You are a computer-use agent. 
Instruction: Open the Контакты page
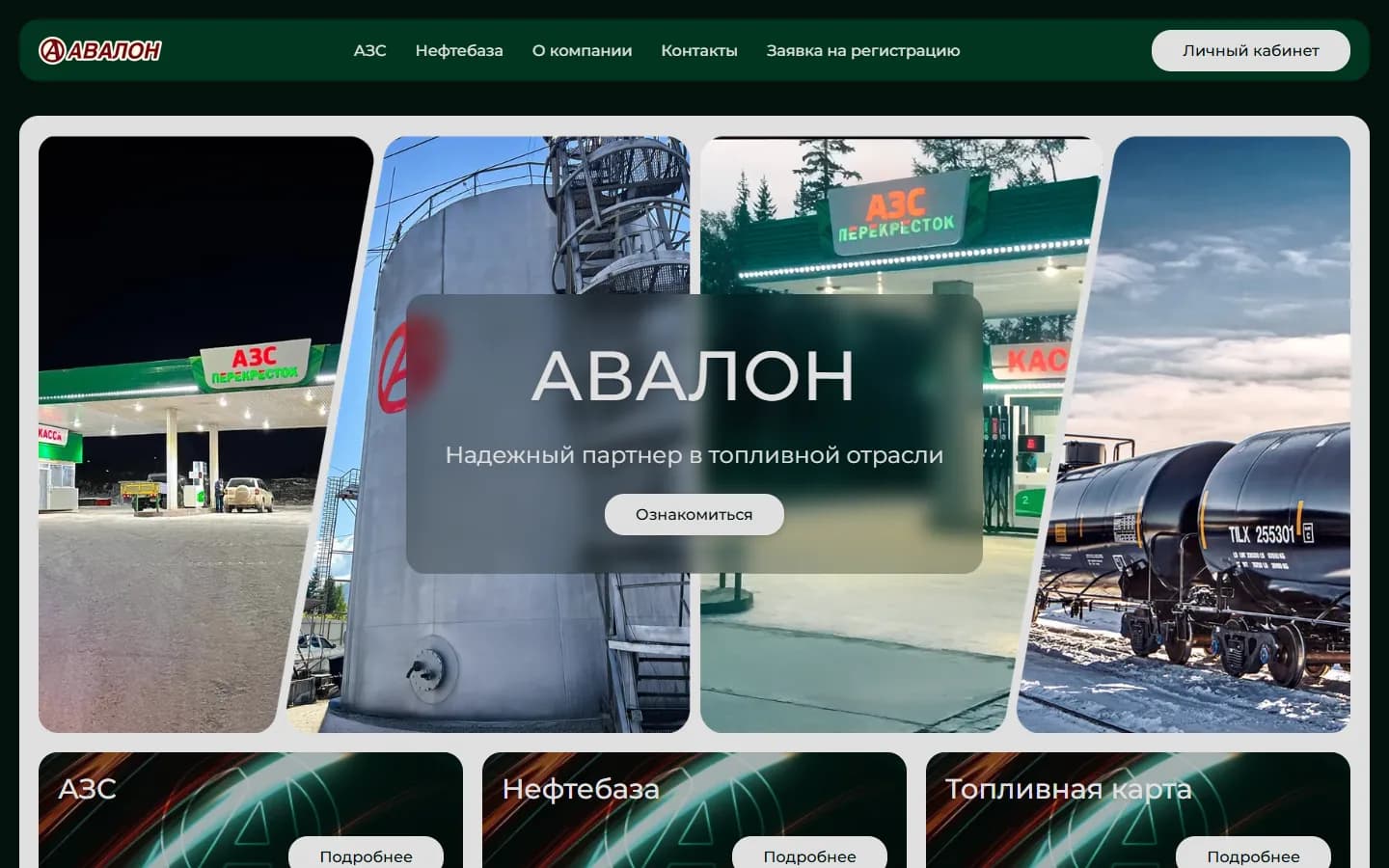tap(699, 50)
